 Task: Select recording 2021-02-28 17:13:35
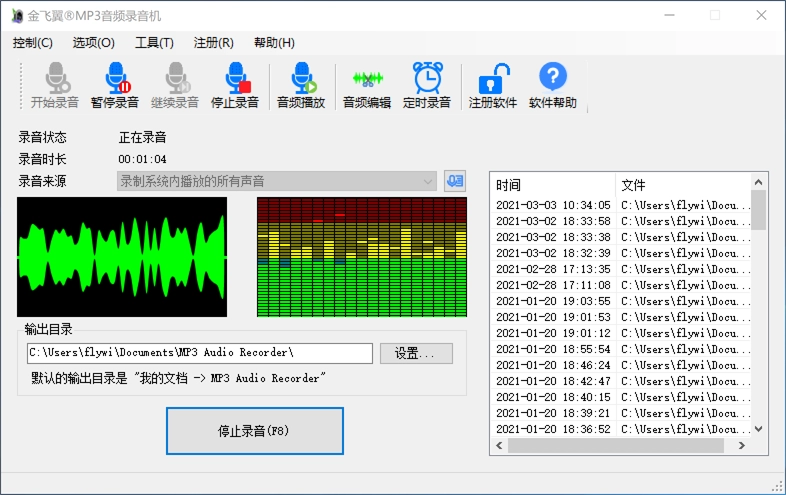pyautogui.click(x=621, y=269)
